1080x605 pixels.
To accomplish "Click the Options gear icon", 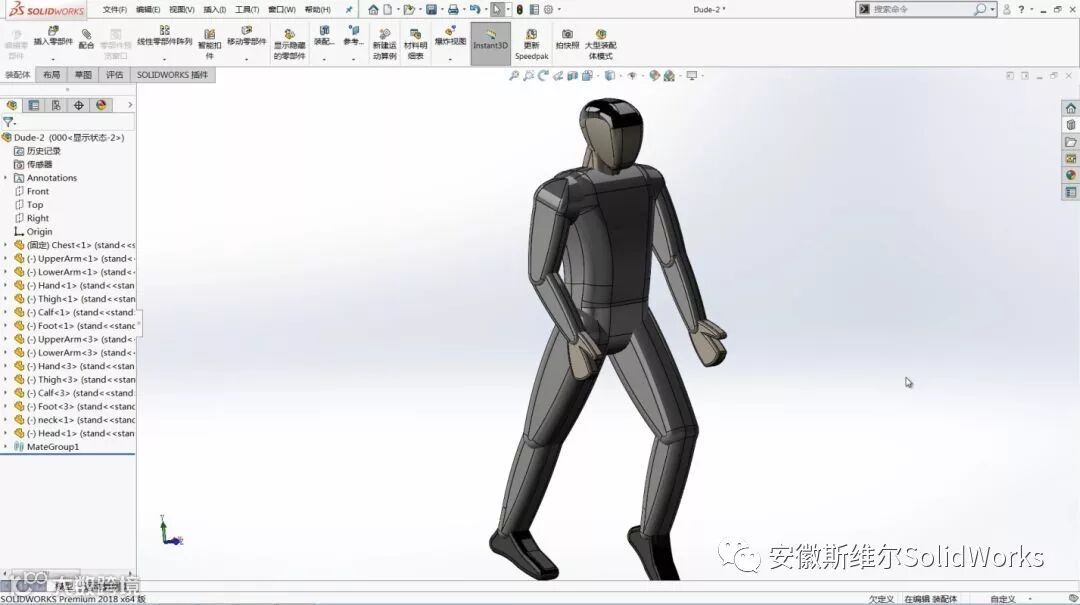I will pos(548,10).
